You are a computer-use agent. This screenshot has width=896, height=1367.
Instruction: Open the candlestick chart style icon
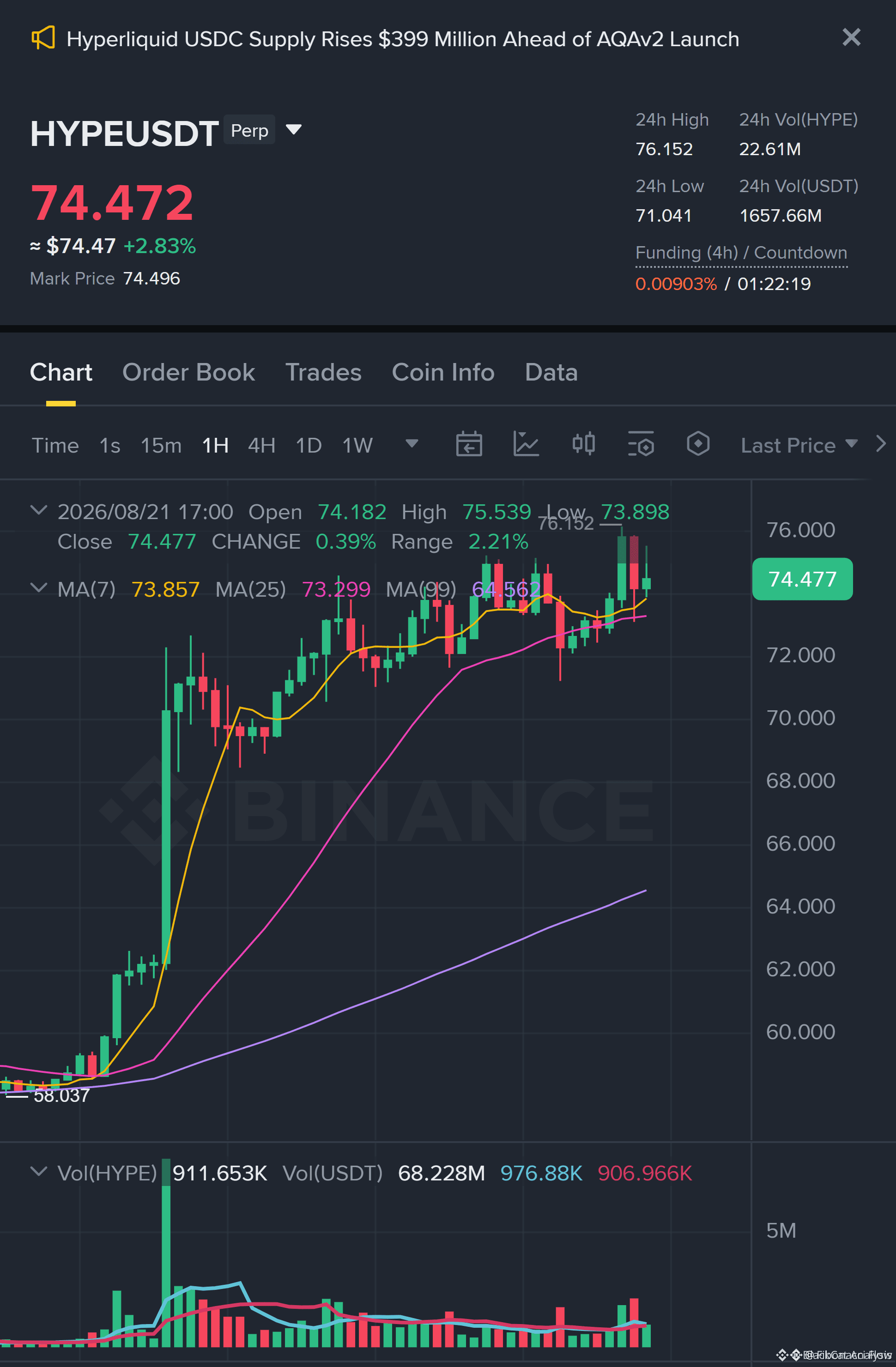click(583, 444)
